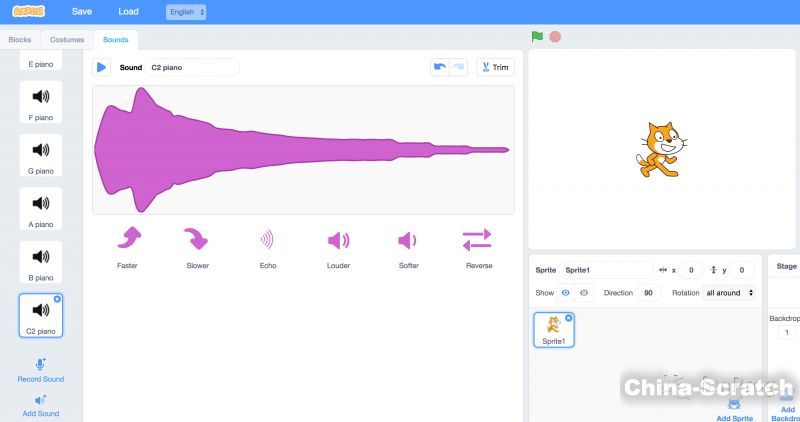Show the sprite using eye icon

566,293
